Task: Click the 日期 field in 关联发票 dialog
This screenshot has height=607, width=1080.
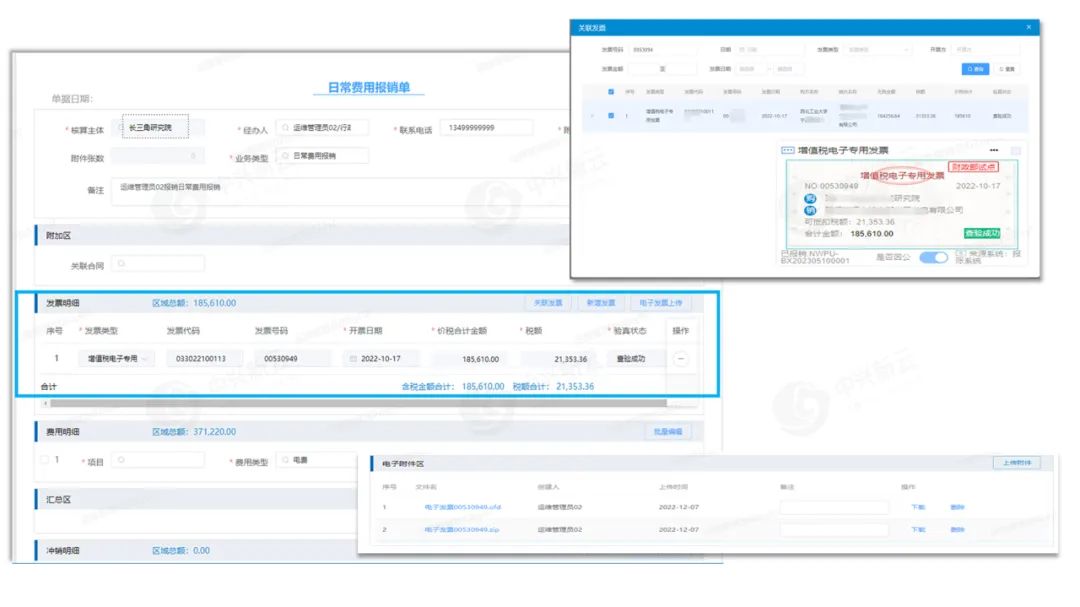Action: 770,50
